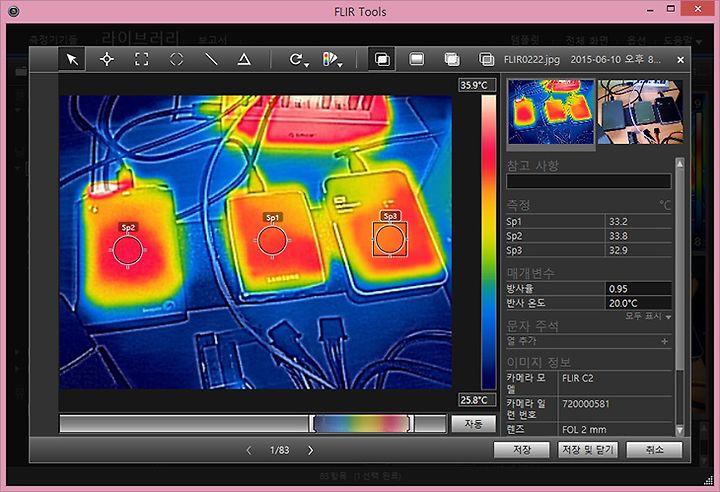Choose the ellipse circle measurement tool

(176, 59)
